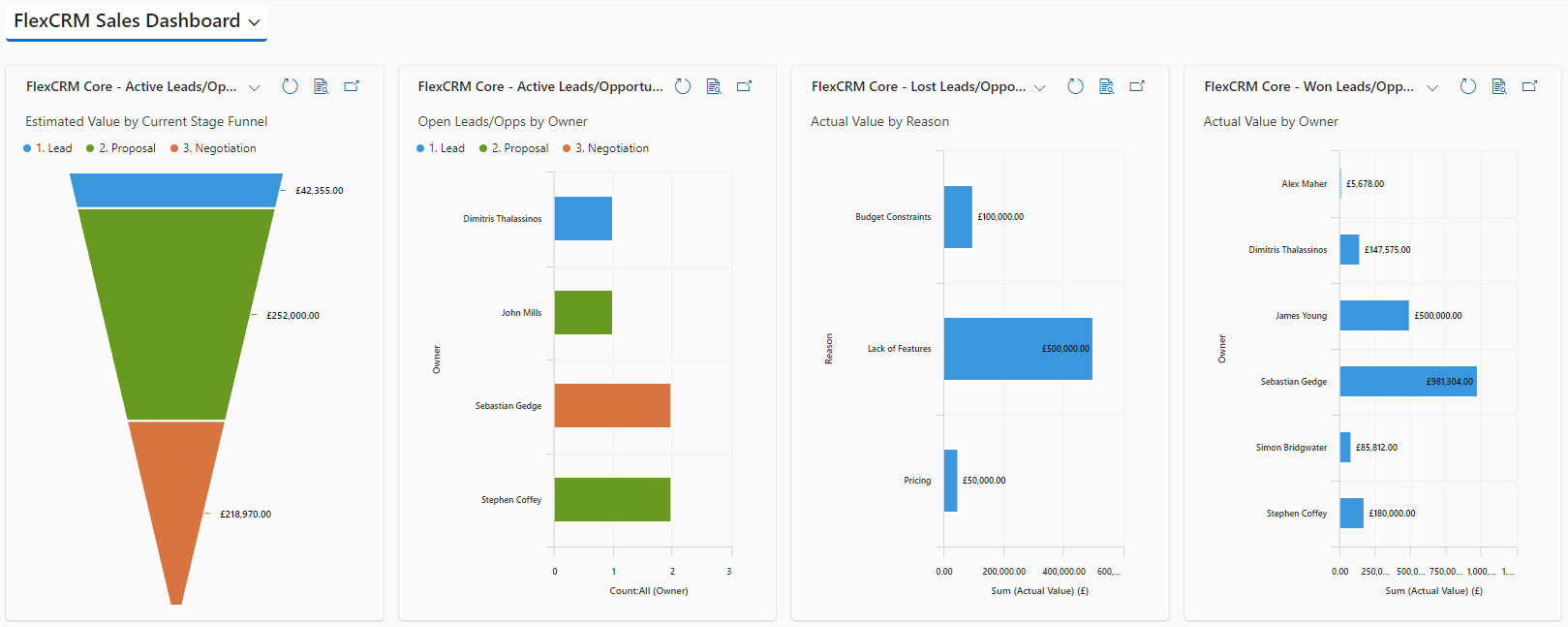View records for Actual Value by Reason chart

click(x=1107, y=86)
